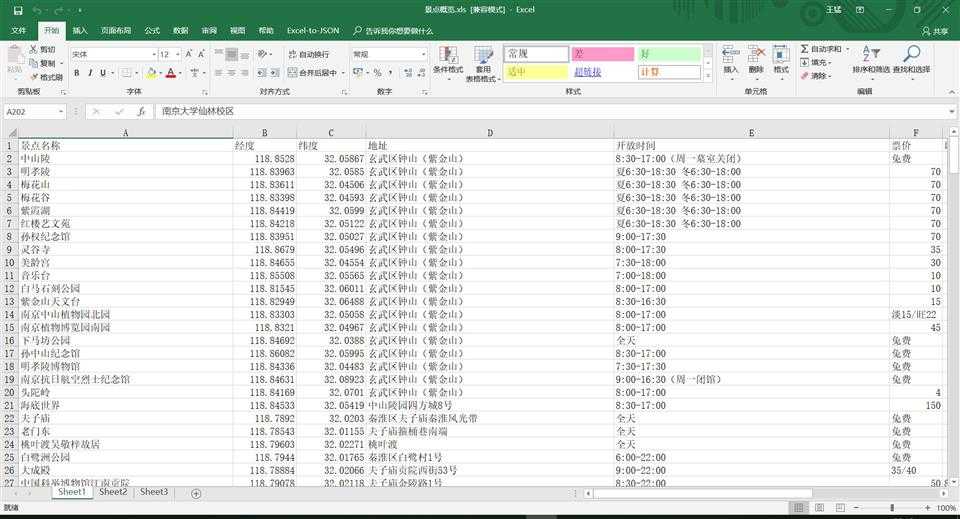The height and width of the screenshot is (519, 960).
Task: Click Format as Table icon
Action: 482,55
